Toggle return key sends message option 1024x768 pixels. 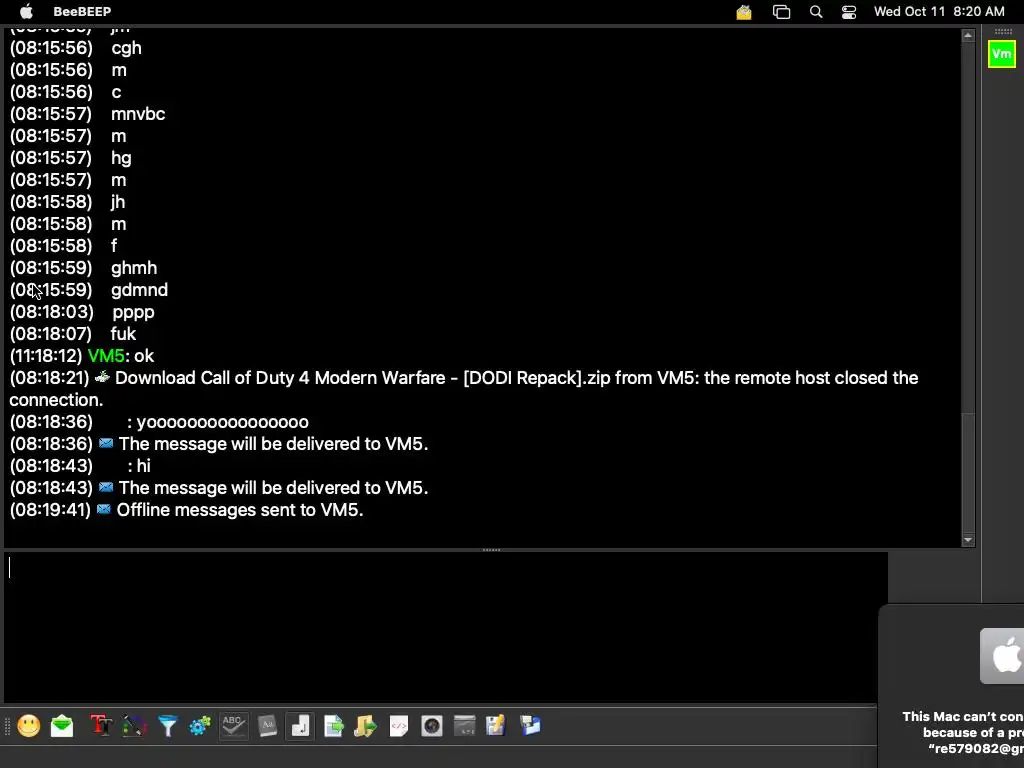pyautogui.click(x=300, y=726)
